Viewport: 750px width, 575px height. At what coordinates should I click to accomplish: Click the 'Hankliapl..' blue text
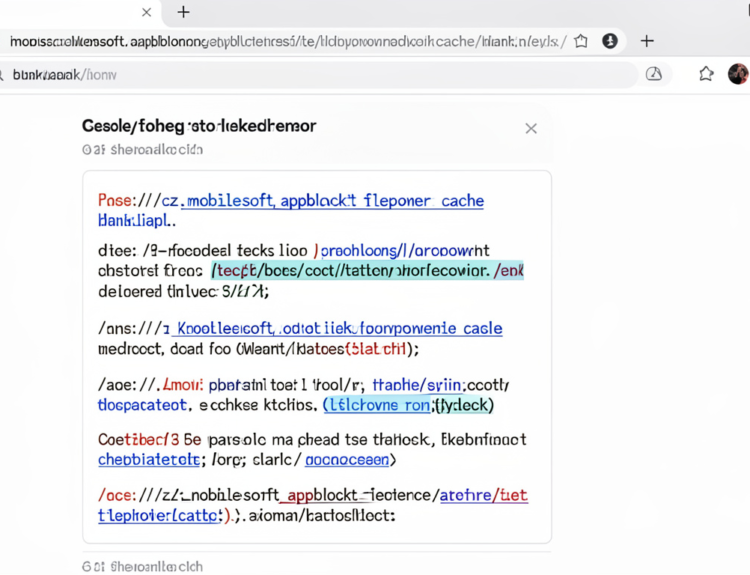pos(137,221)
